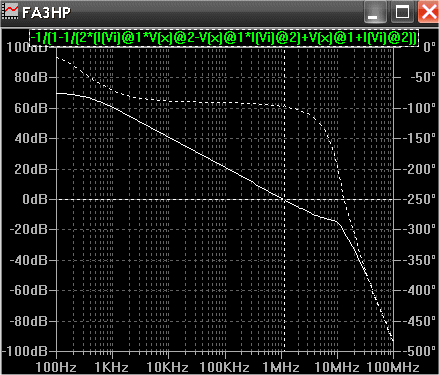Close the FA3HP plot window
Viewport: 439px width, 375px height.
click(428, 12)
